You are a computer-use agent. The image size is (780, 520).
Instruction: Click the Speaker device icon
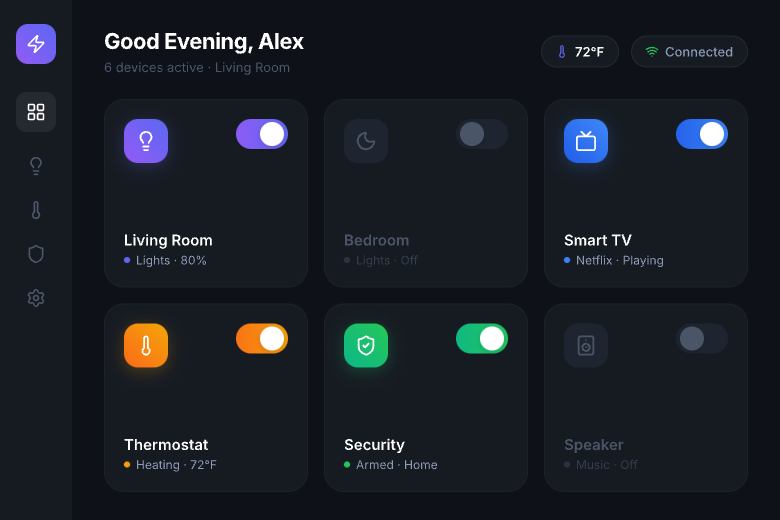coord(586,346)
